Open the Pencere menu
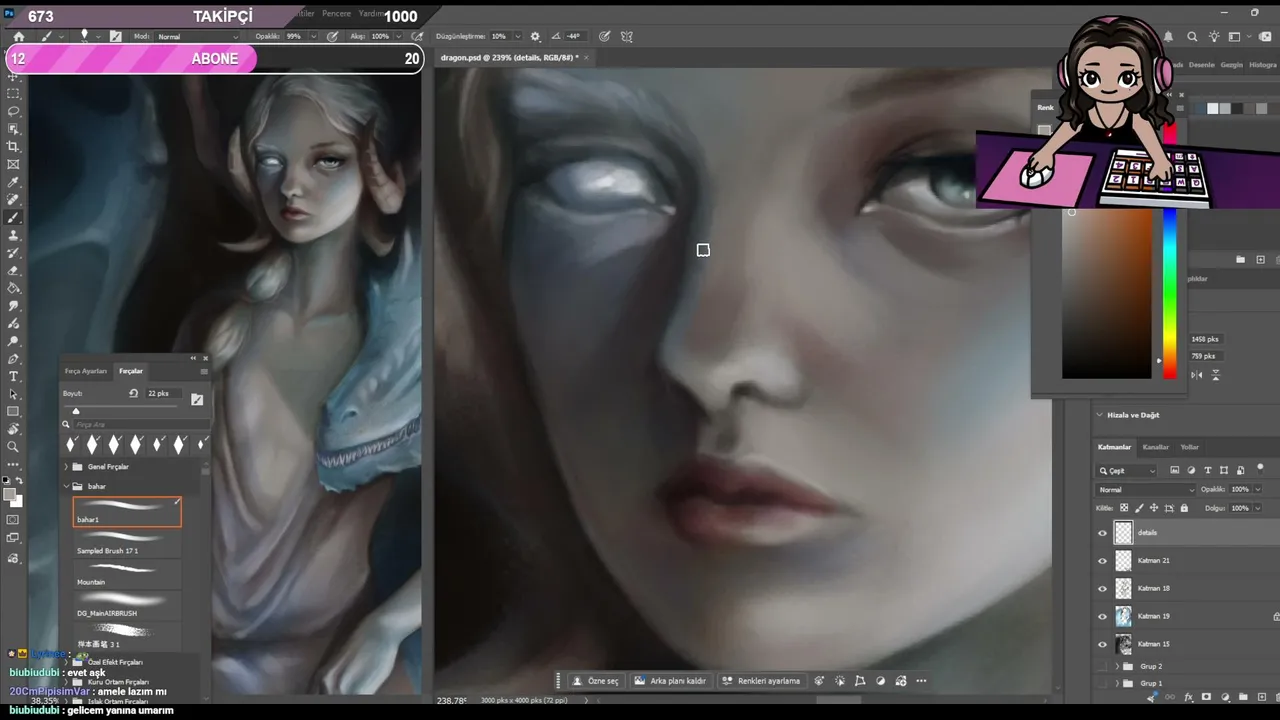 [336, 14]
